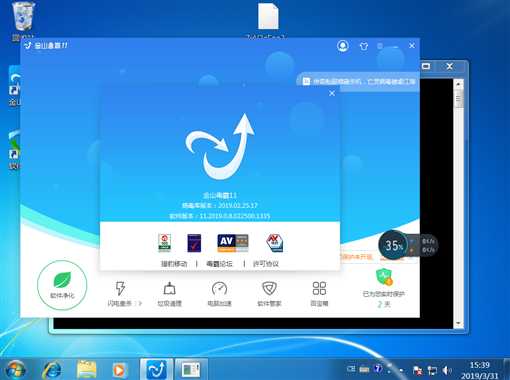Open 垃圾清理 junk cleanup
This screenshot has height=380, width=510.
click(170, 294)
